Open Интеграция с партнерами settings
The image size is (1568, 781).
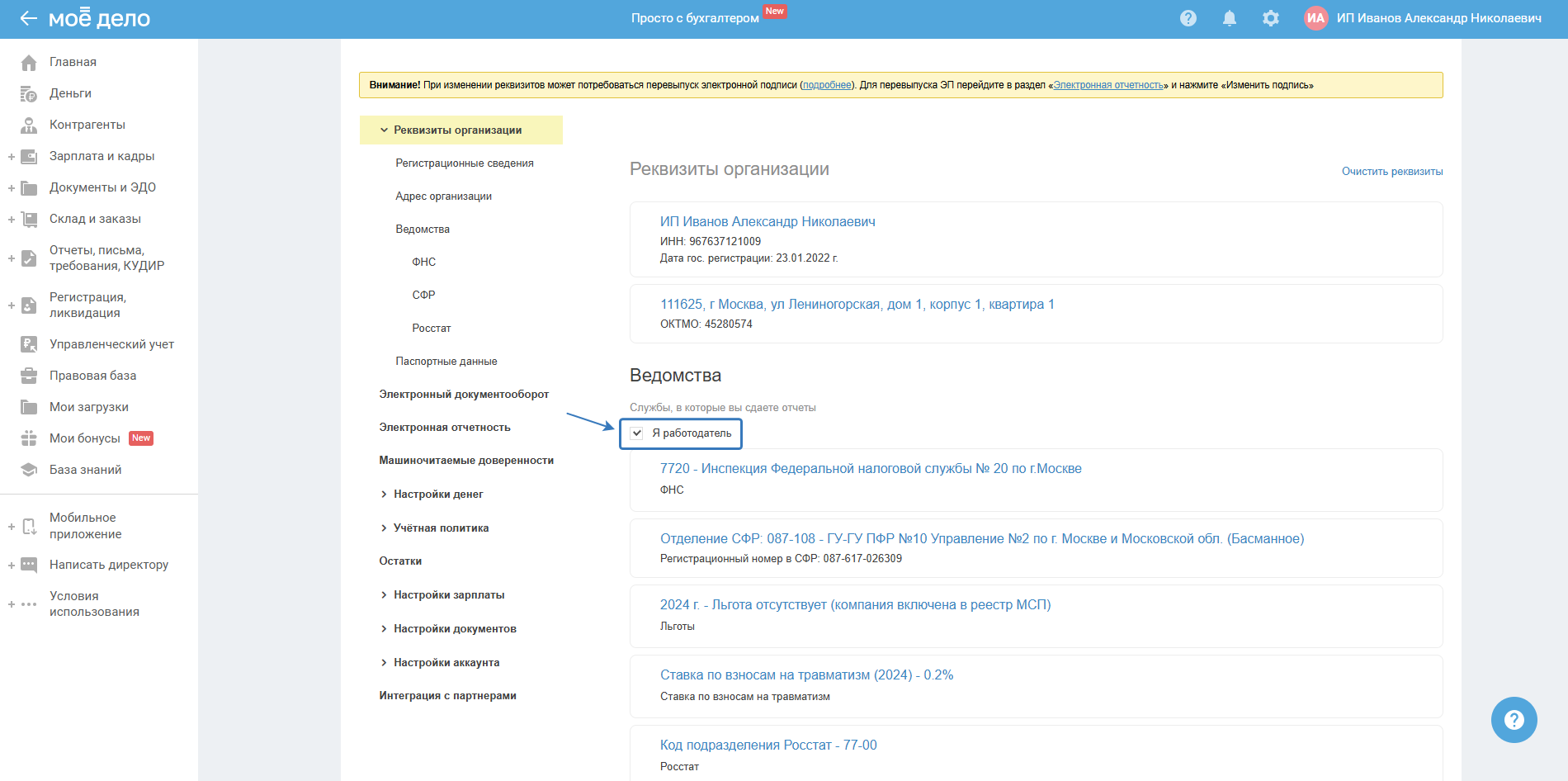[447, 696]
